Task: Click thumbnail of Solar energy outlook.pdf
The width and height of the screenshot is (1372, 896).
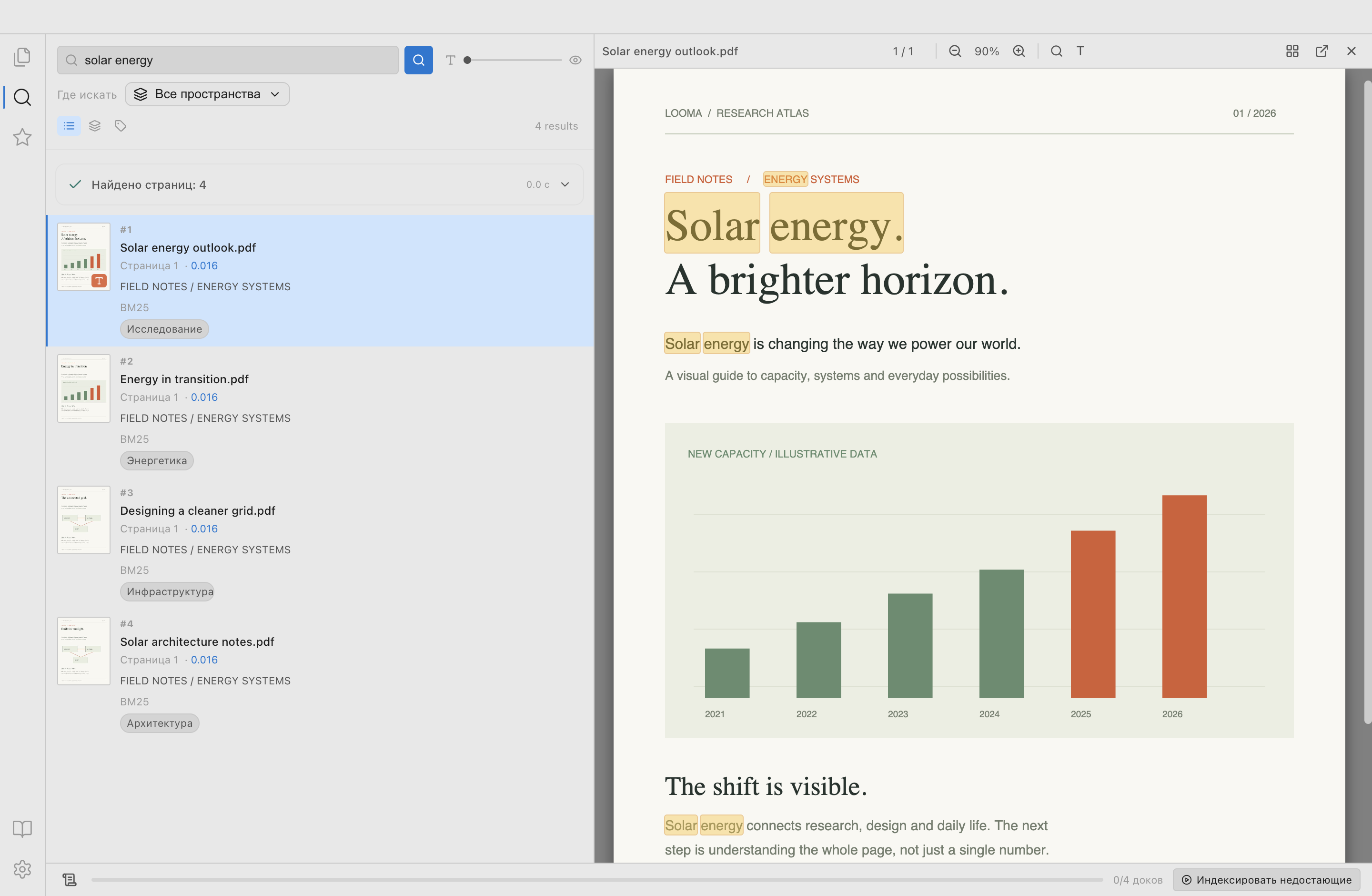Action: (83, 257)
